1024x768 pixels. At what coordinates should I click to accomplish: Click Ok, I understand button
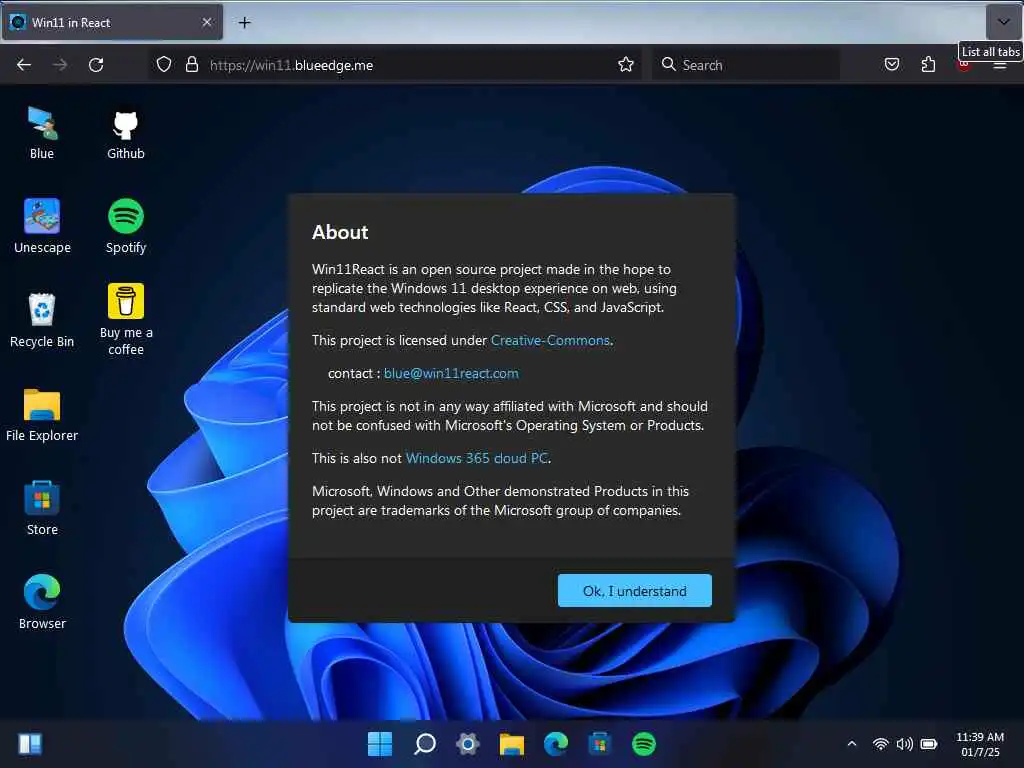click(635, 590)
